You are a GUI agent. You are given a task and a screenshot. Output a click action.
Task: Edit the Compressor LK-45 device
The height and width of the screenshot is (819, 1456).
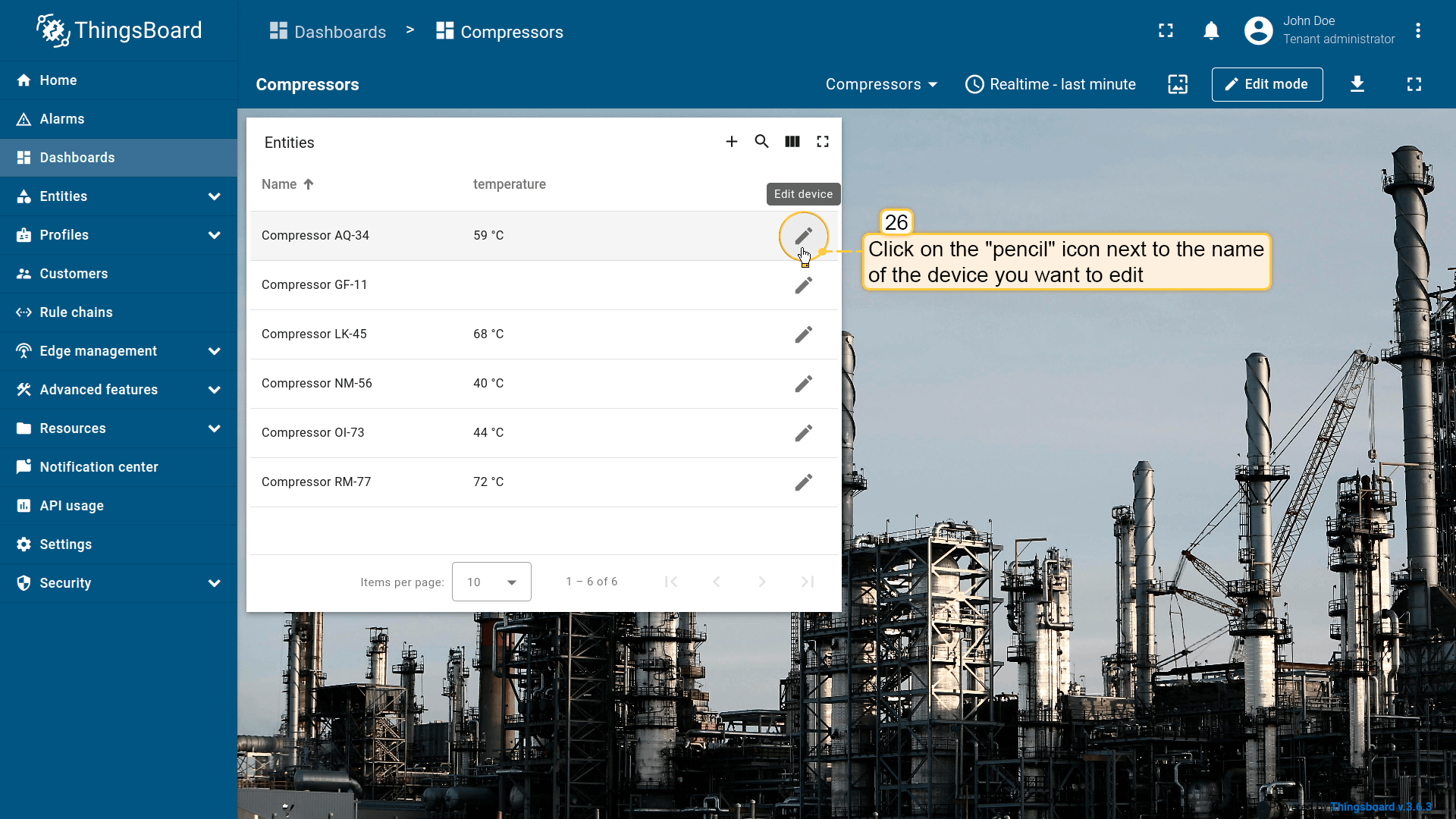tap(803, 334)
